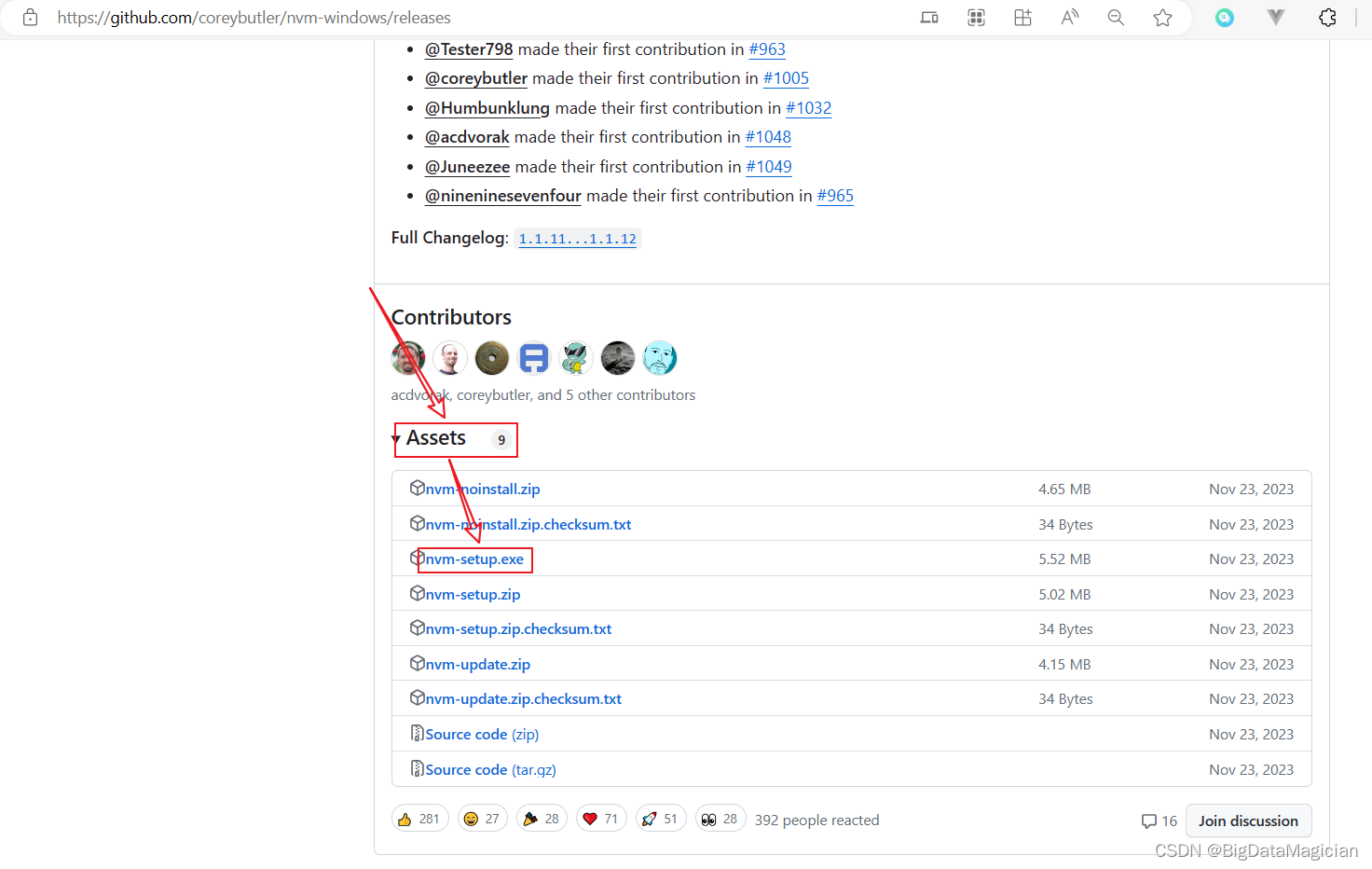Click file-zip icon beside Source code (zip)

pyautogui.click(x=418, y=733)
